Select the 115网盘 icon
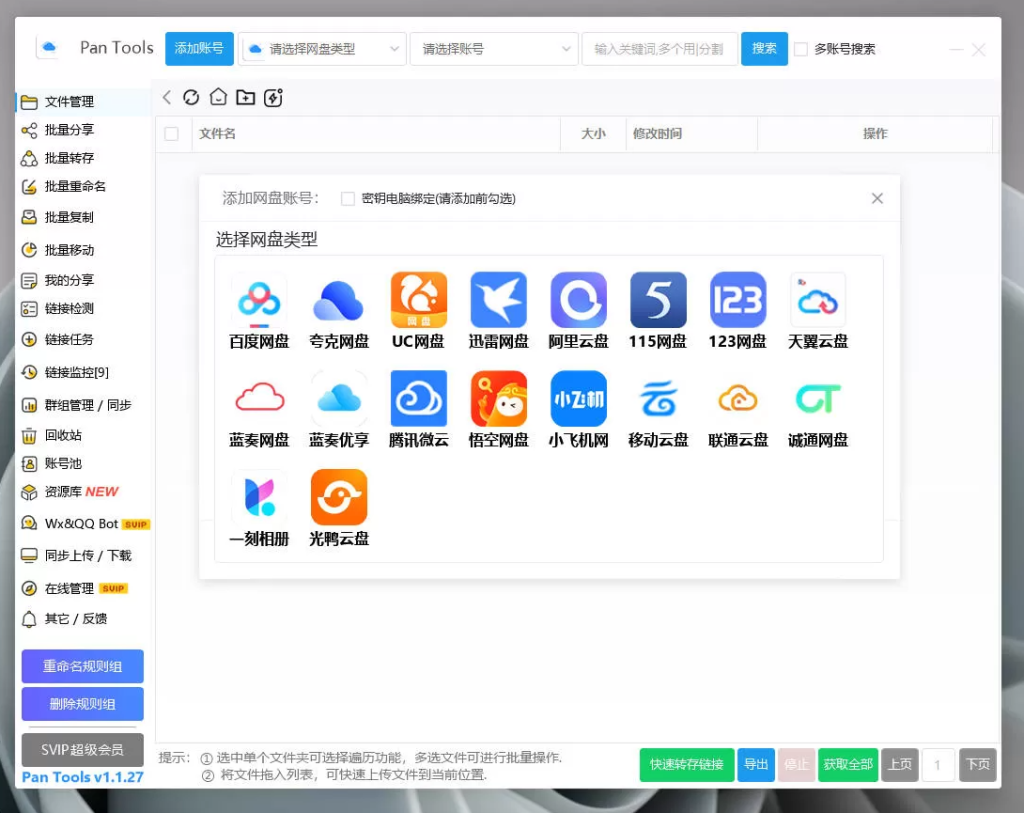The height and width of the screenshot is (813, 1024). pos(658,300)
